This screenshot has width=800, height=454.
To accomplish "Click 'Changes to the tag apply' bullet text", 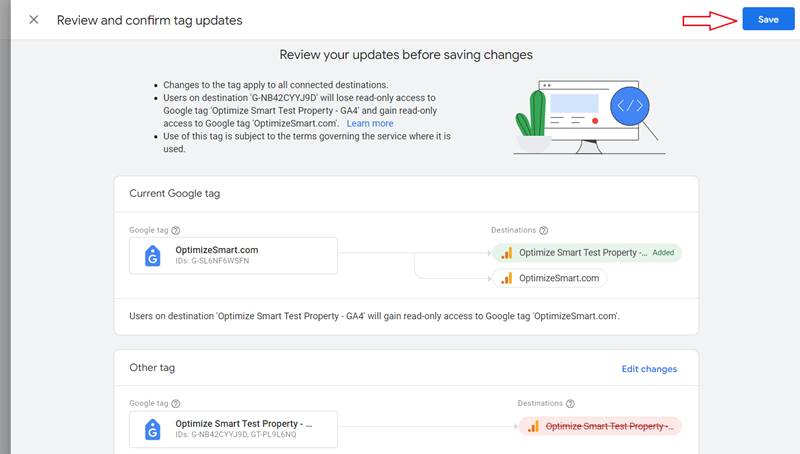I will click(276, 85).
